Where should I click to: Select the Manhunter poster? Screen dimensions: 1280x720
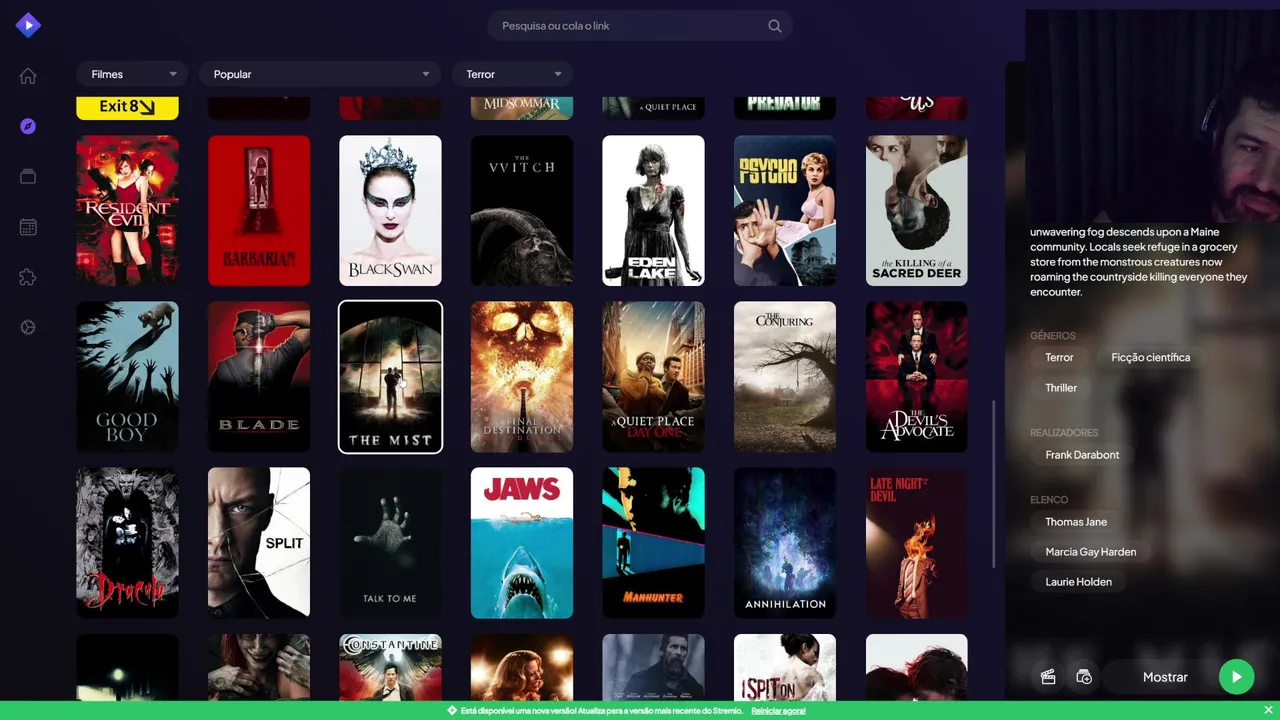pos(653,543)
